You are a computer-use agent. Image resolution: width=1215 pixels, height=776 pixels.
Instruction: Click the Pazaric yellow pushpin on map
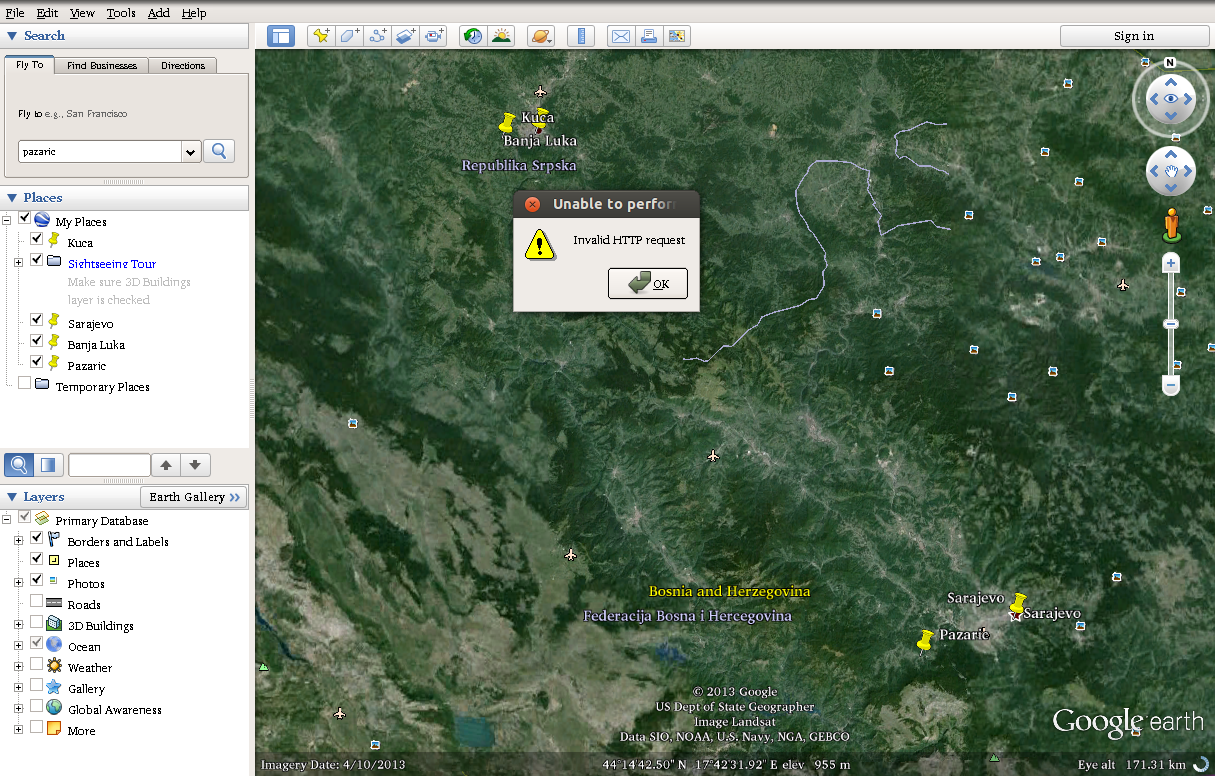(925, 641)
